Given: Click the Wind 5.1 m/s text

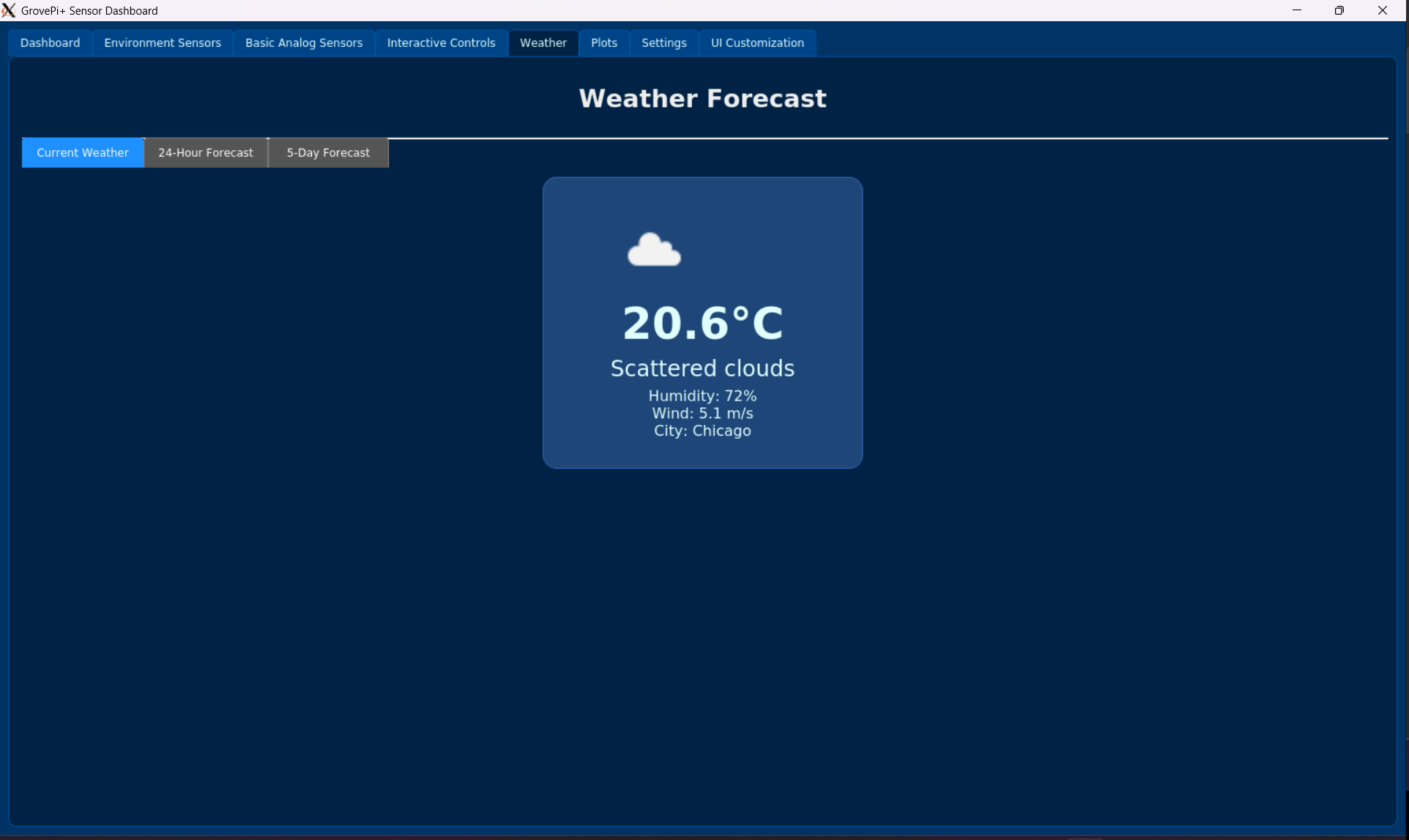Looking at the screenshot, I should [702, 413].
